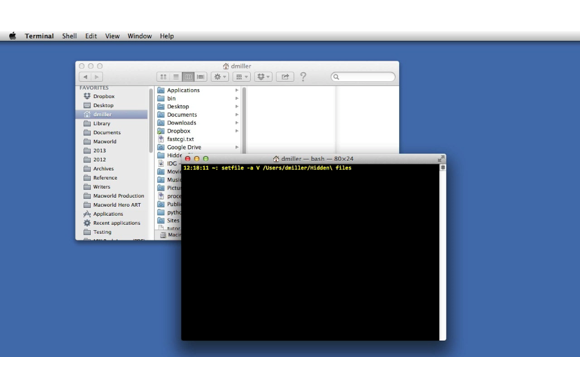The image size is (580, 388).
Task: Select Finder column view button
Action: pyautogui.click(x=188, y=77)
